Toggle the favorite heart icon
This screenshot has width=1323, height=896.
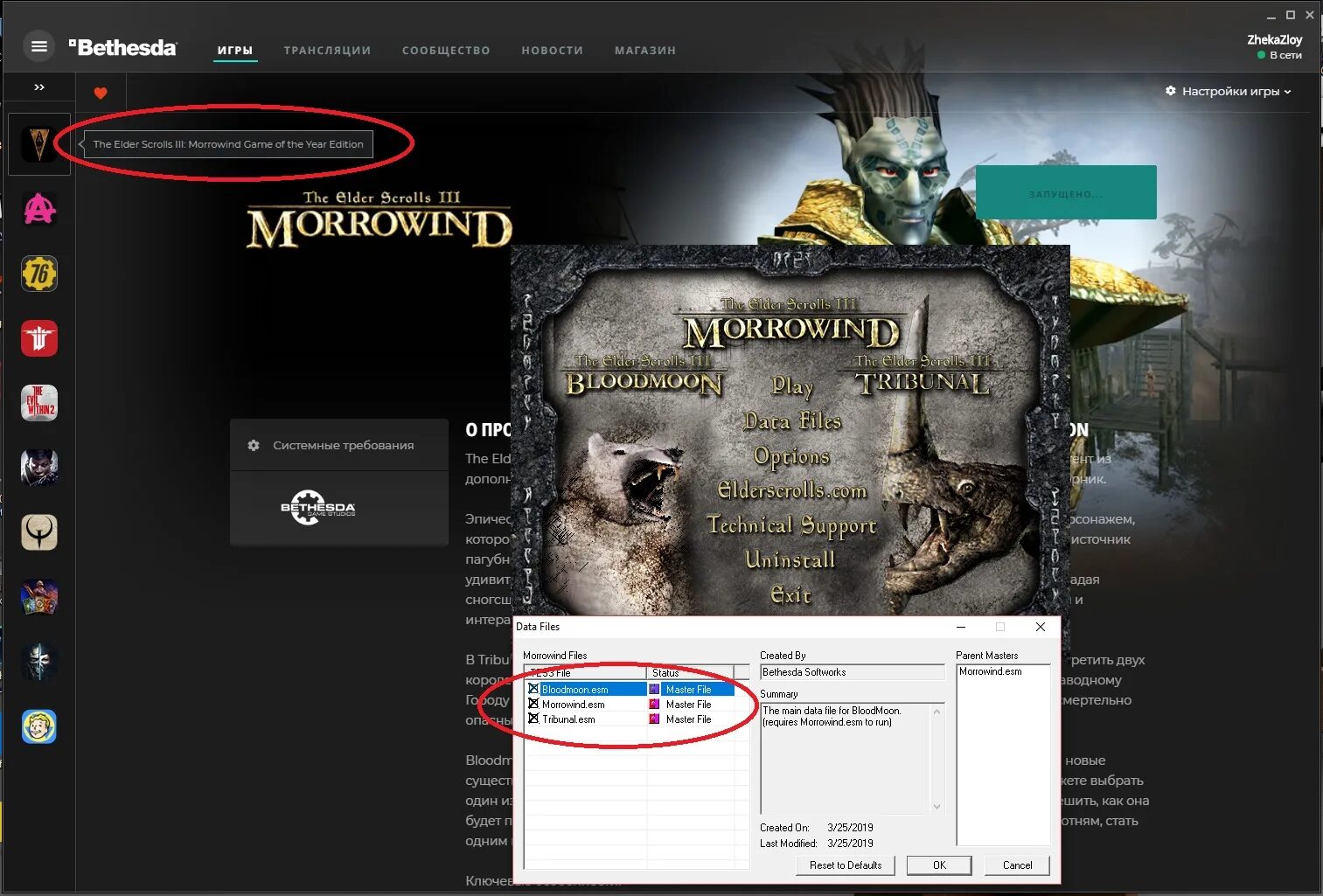101,93
